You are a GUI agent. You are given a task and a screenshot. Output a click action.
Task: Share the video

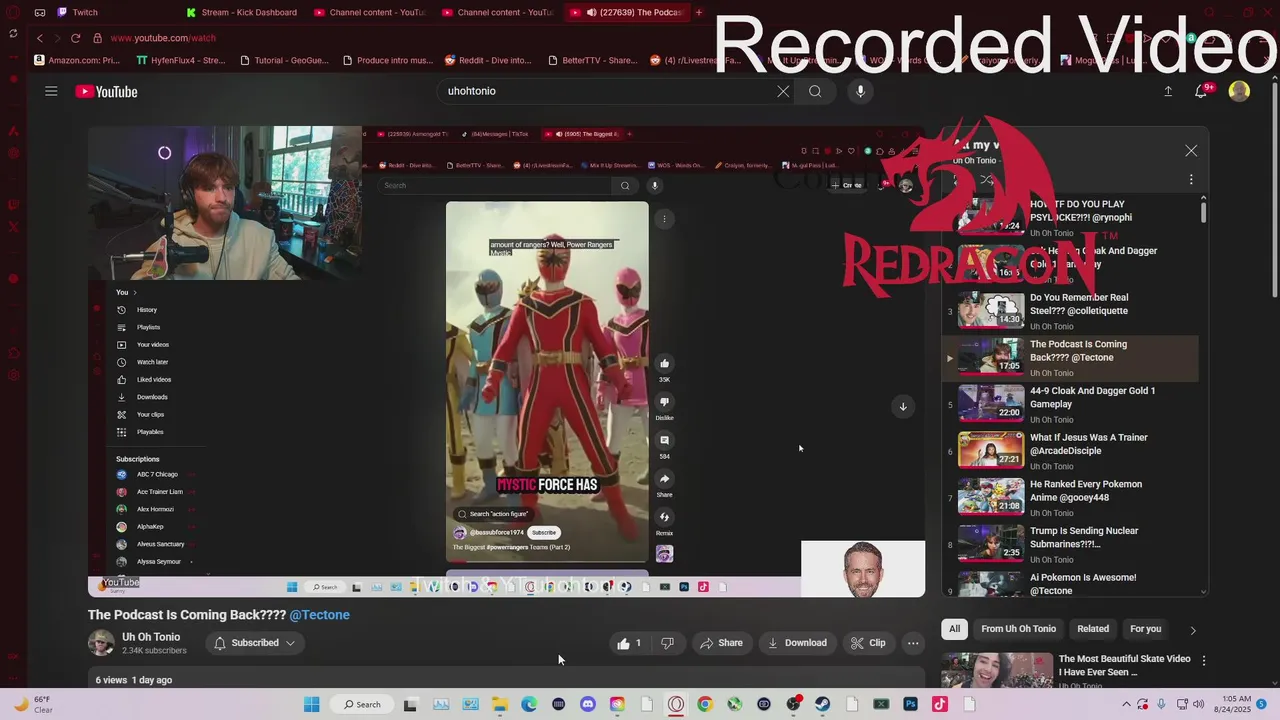tap(721, 643)
